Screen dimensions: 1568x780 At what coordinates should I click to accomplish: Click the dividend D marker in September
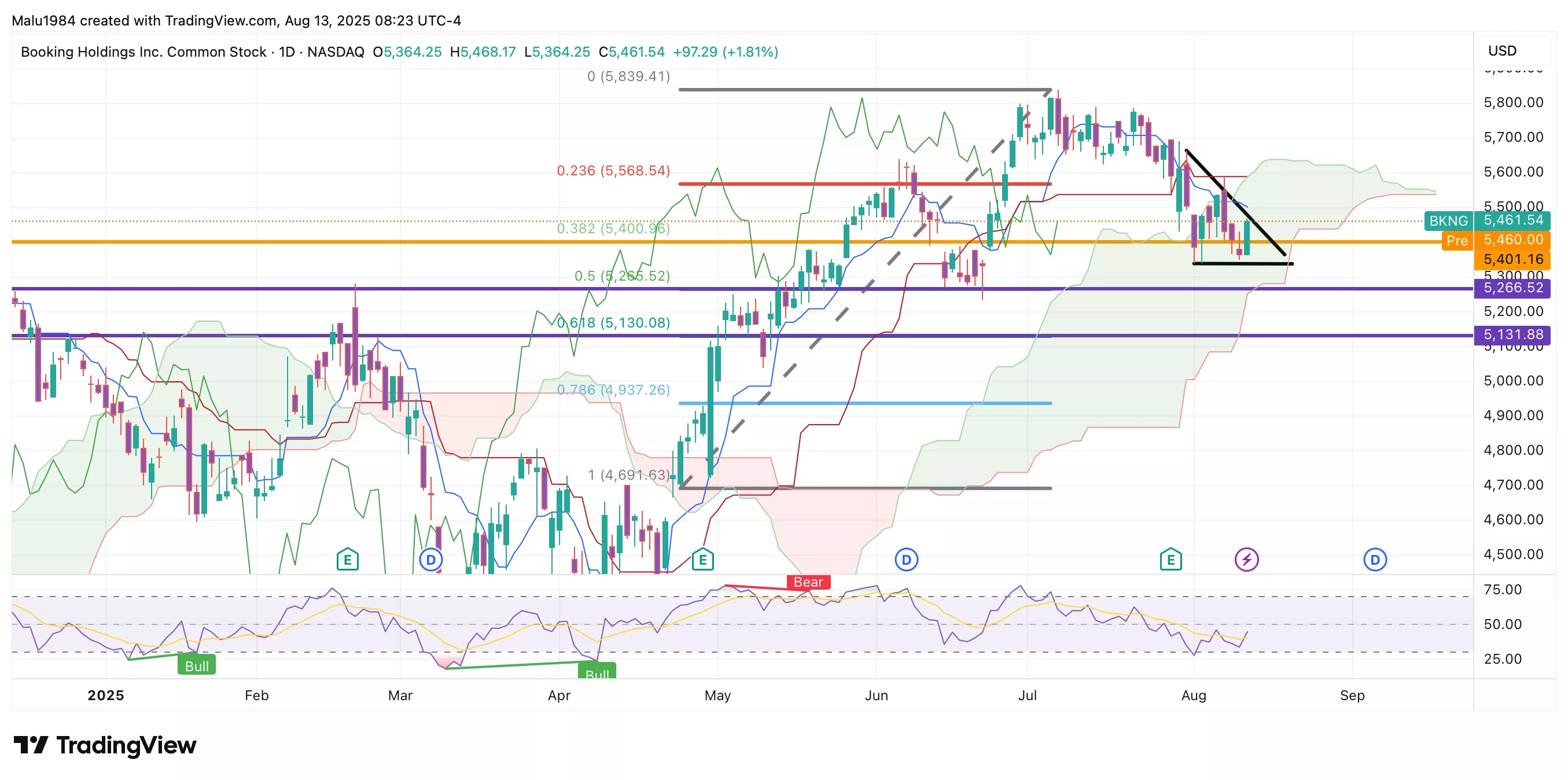pyautogui.click(x=1374, y=559)
